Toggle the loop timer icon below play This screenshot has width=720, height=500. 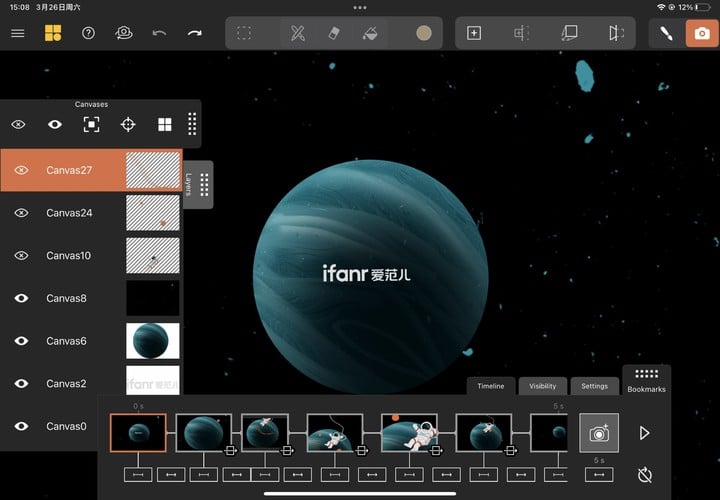(x=645, y=475)
